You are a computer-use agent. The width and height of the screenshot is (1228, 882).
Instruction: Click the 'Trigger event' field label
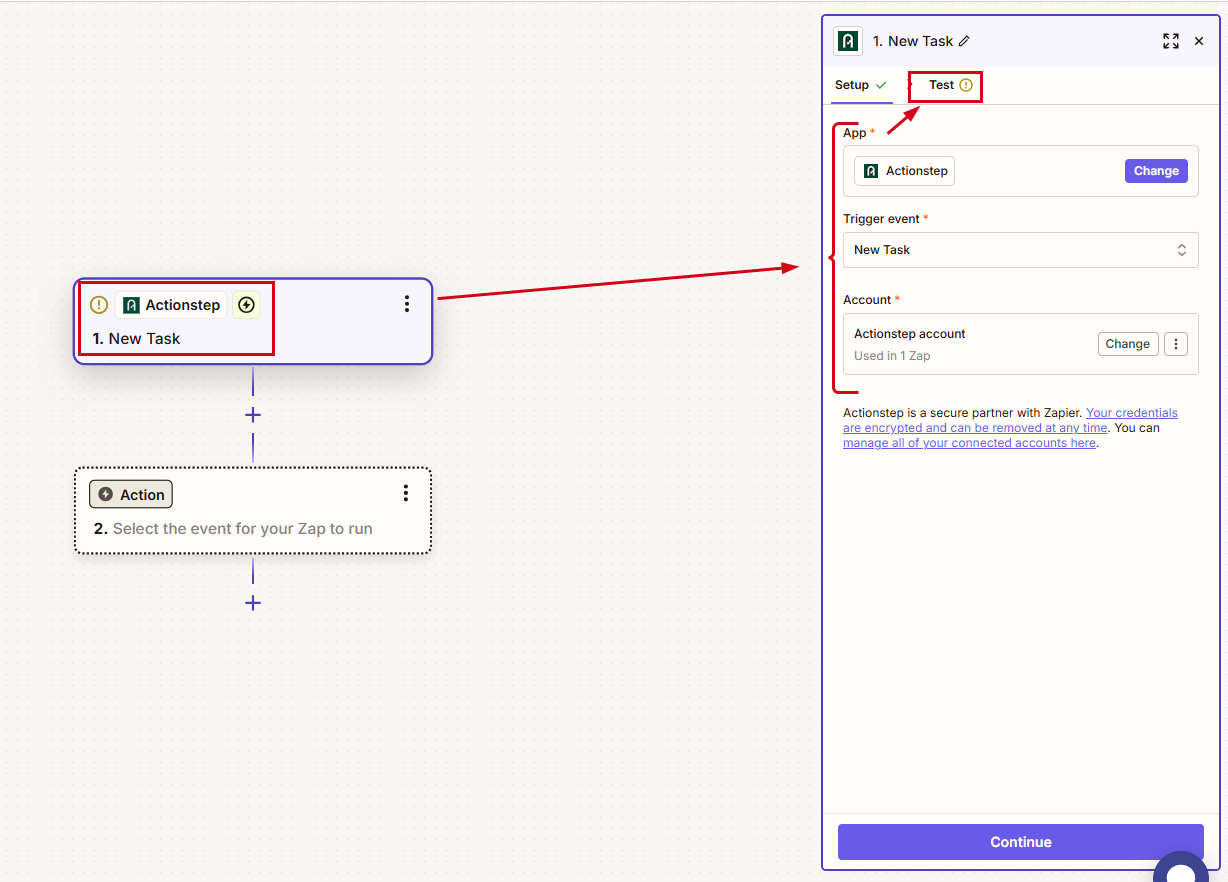pos(880,219)
